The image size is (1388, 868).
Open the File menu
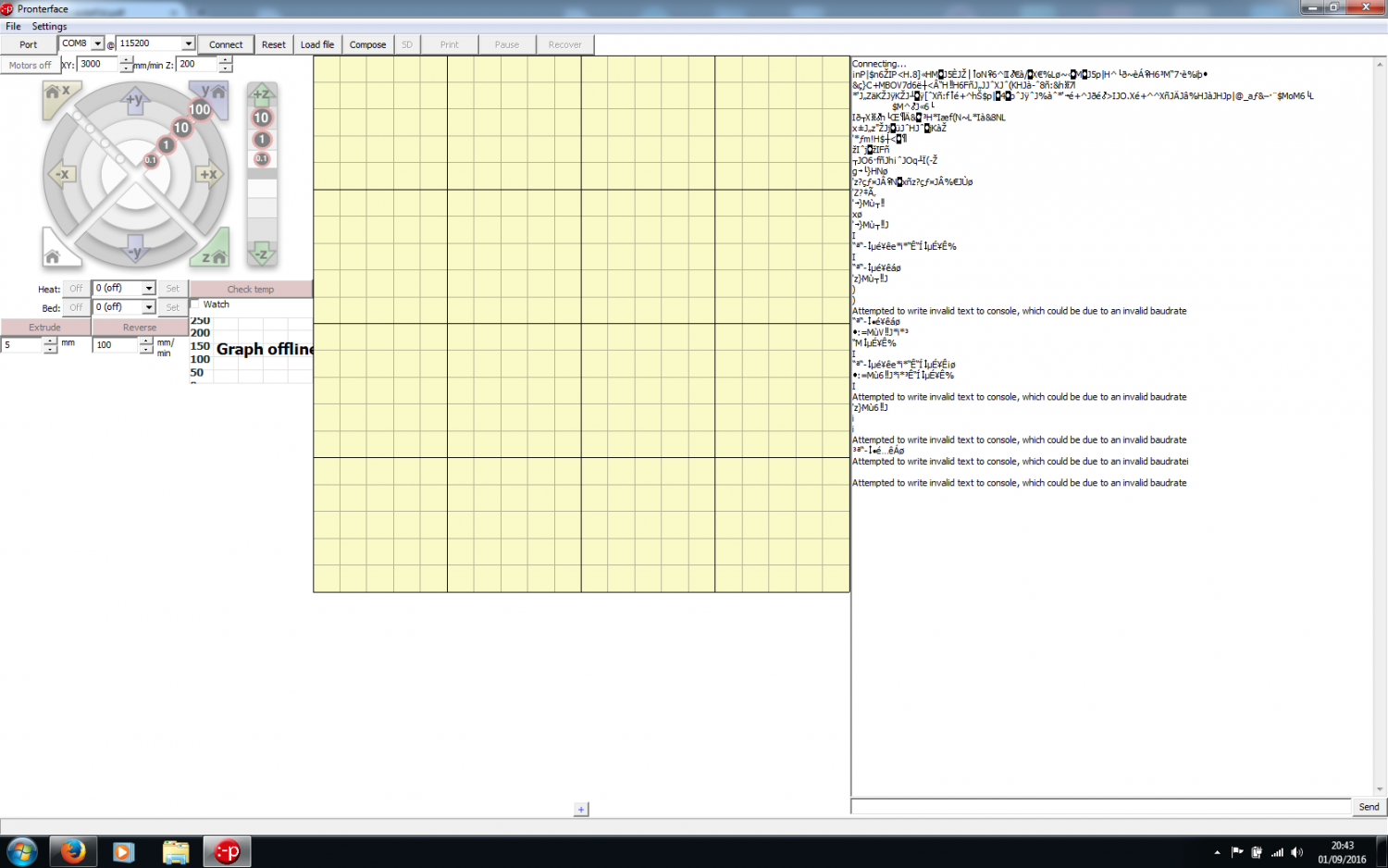(13, 26)
